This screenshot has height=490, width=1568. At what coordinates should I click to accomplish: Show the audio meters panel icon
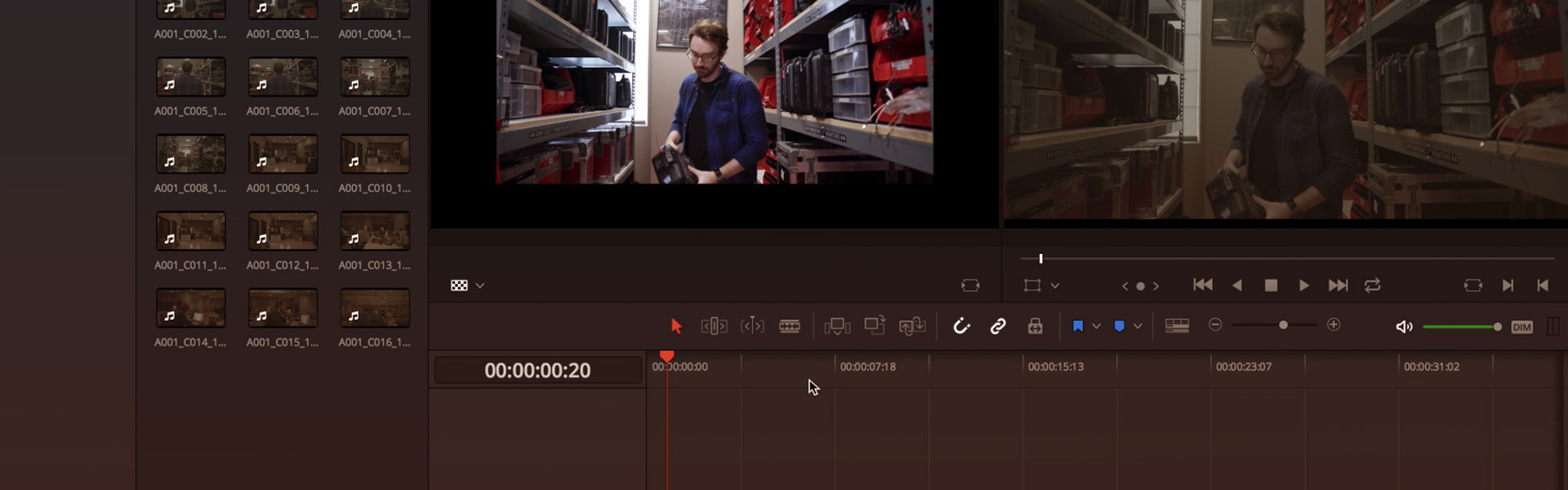click(x=1552, y=327)
